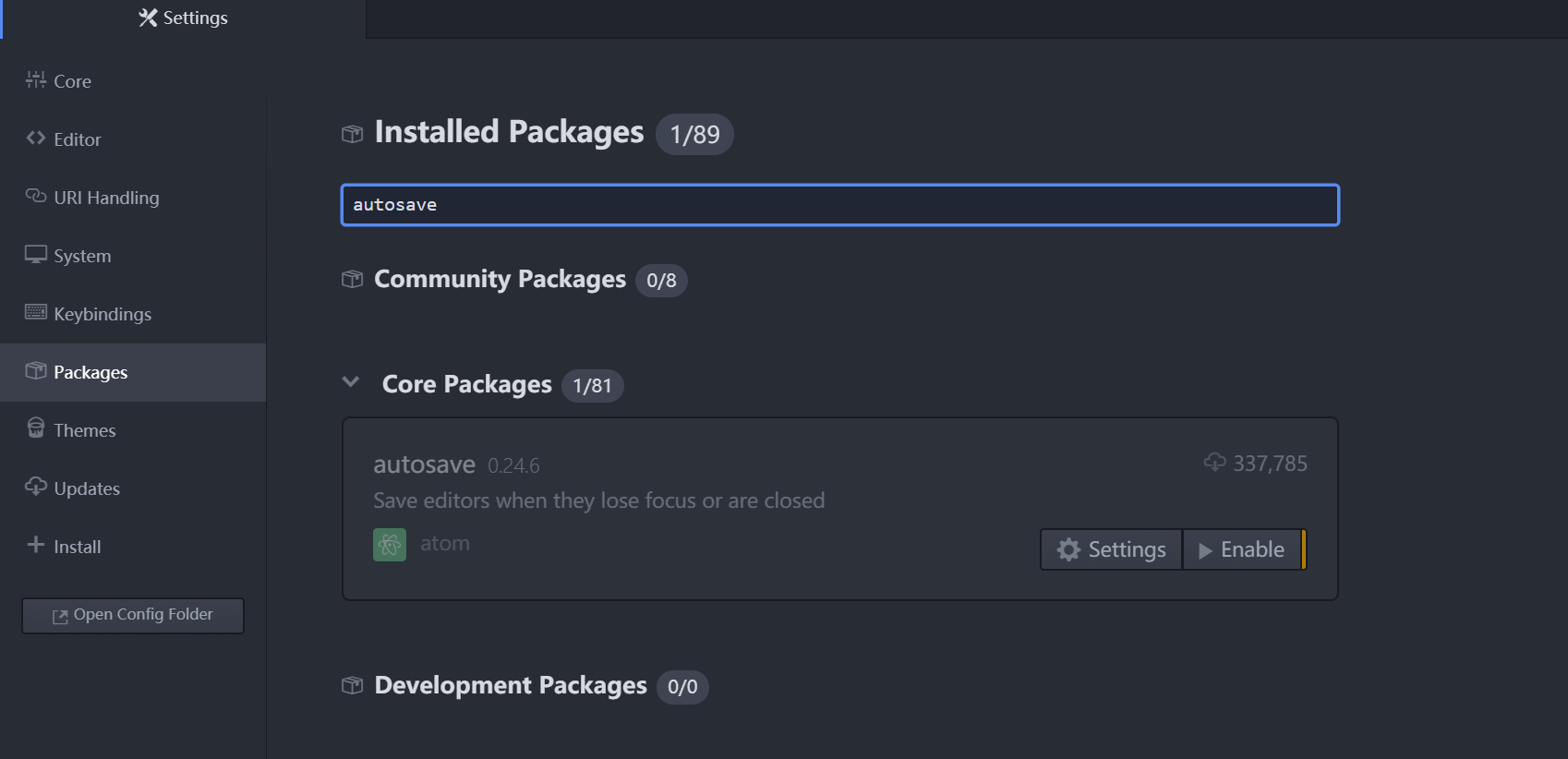Screen dimensions: 1568x759
Task: Click the System monitor icon
Action: tap(35, 255)
